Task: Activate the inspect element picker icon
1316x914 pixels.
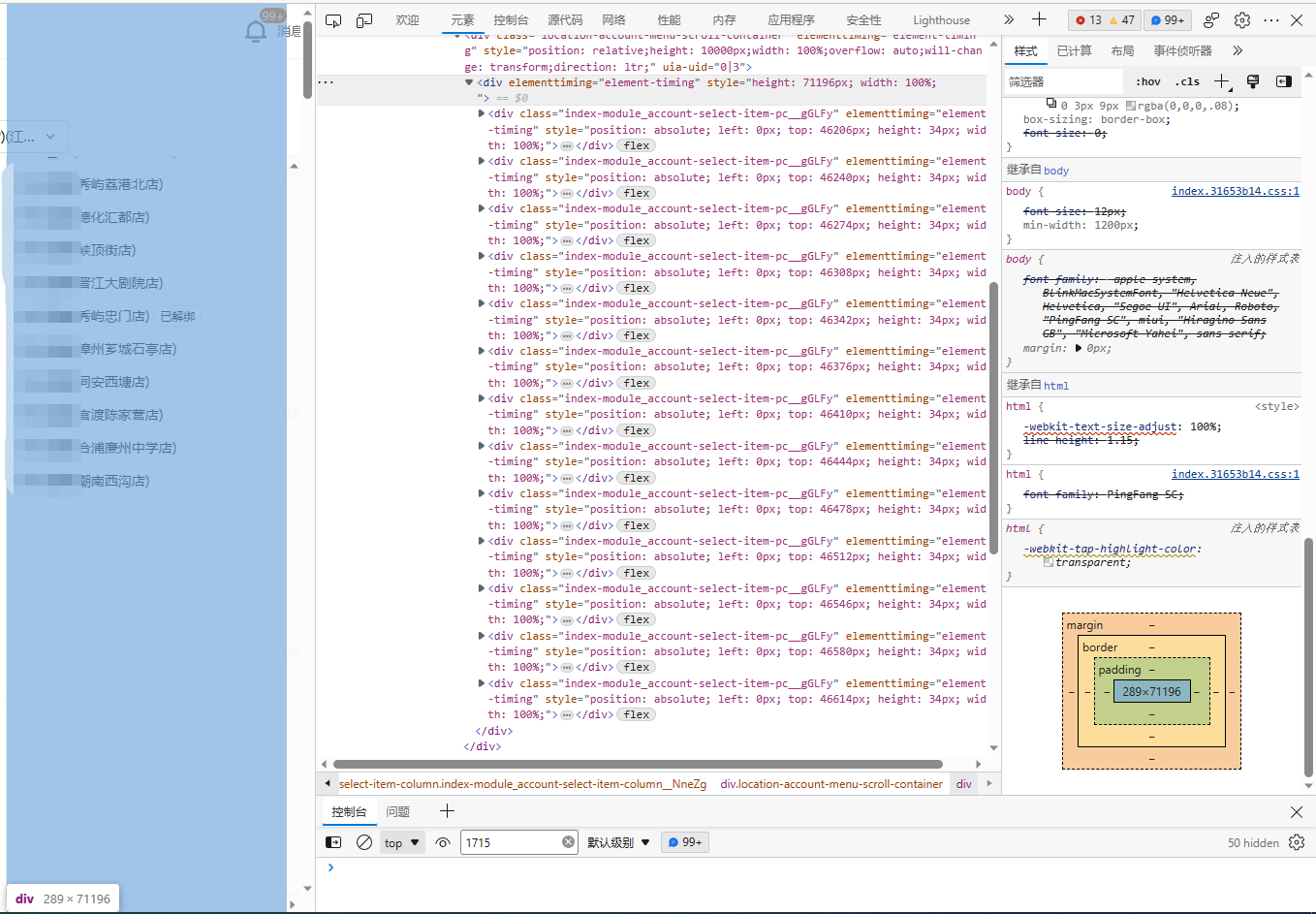Action: coord(333,20)
